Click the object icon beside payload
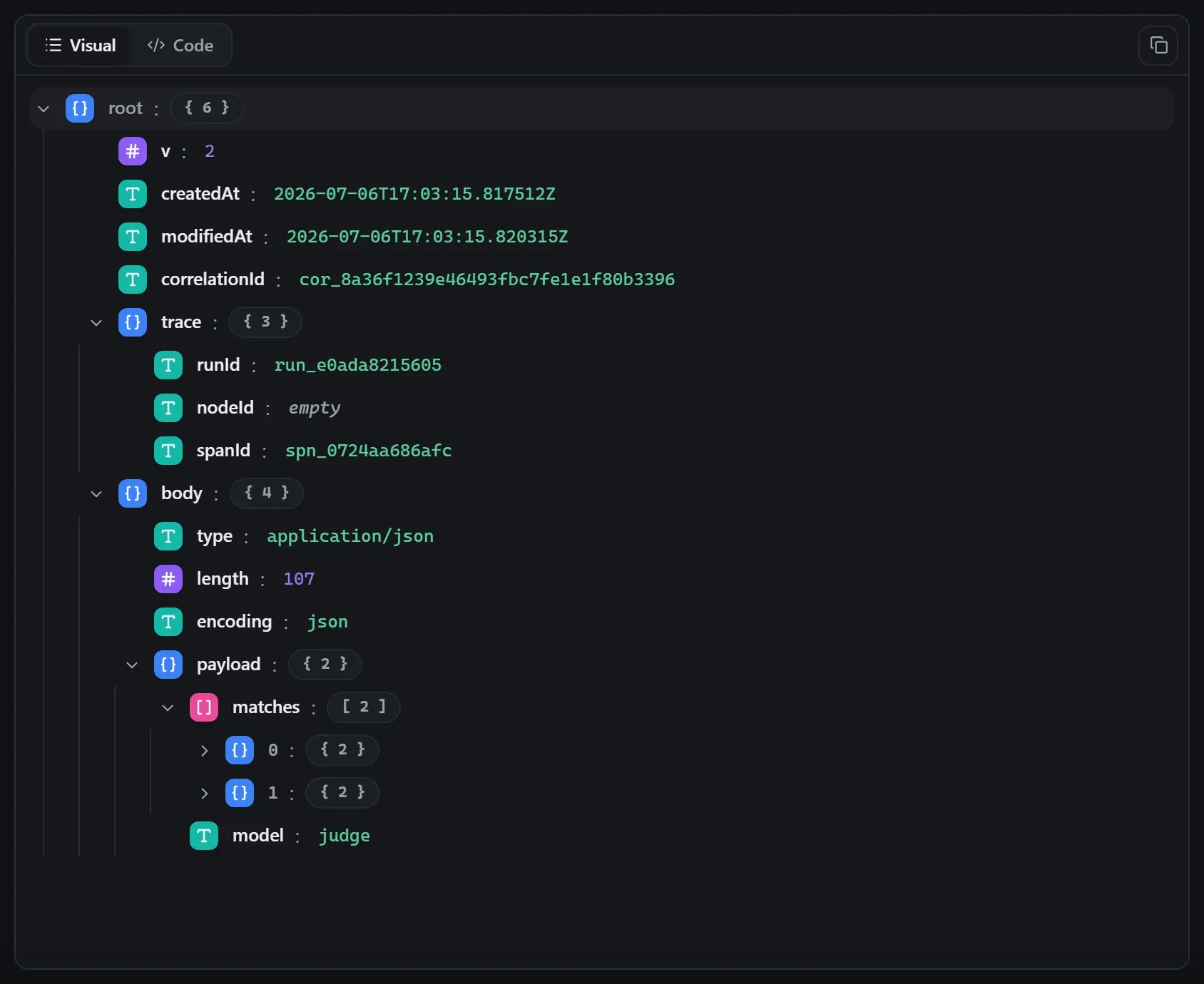 tap(168, 665)
